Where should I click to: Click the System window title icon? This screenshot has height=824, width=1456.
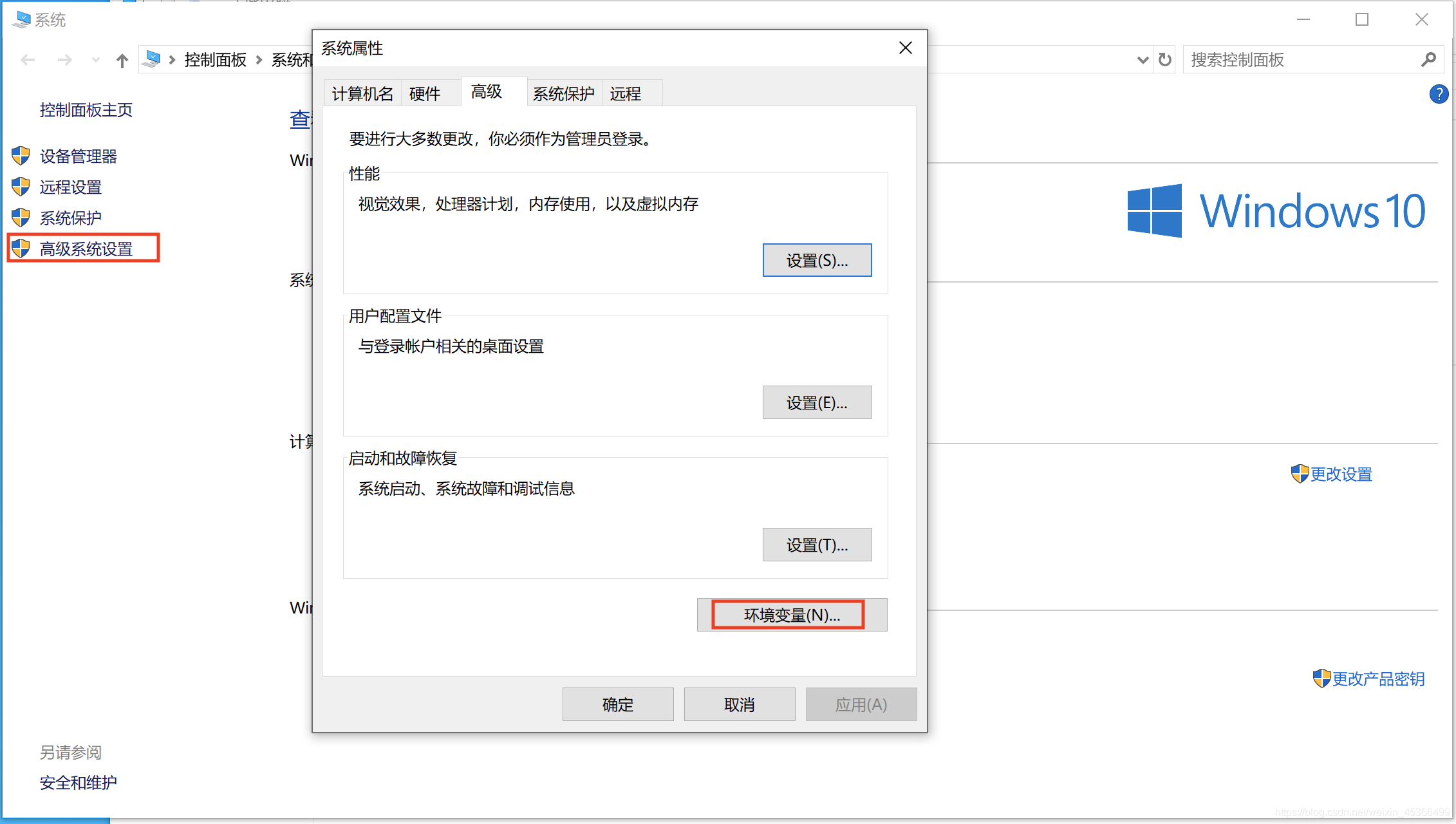[x=21, y=19]
